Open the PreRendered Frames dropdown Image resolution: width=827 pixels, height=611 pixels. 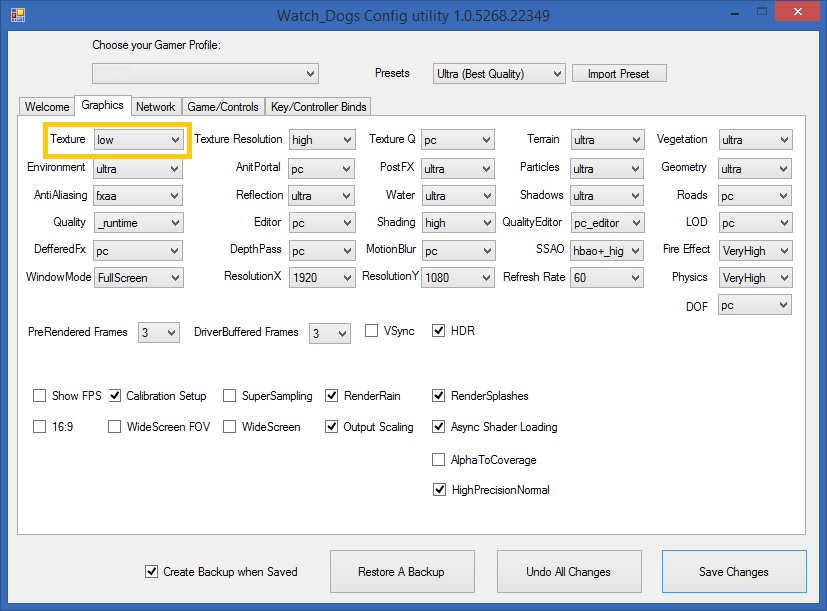coord(159,332)
